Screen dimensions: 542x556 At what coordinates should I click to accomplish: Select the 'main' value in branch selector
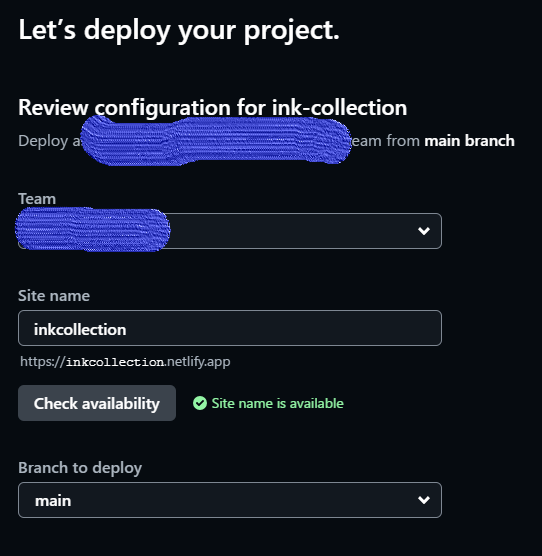(x=53, y=501)
